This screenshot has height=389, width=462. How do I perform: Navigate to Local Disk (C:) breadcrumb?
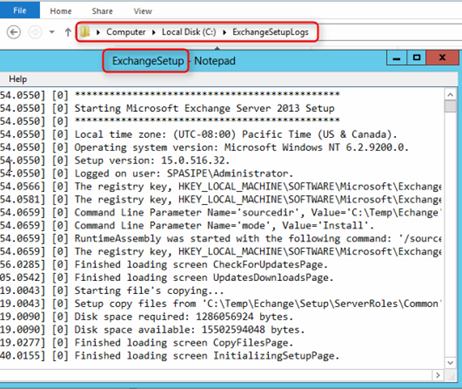click(189, 32)
